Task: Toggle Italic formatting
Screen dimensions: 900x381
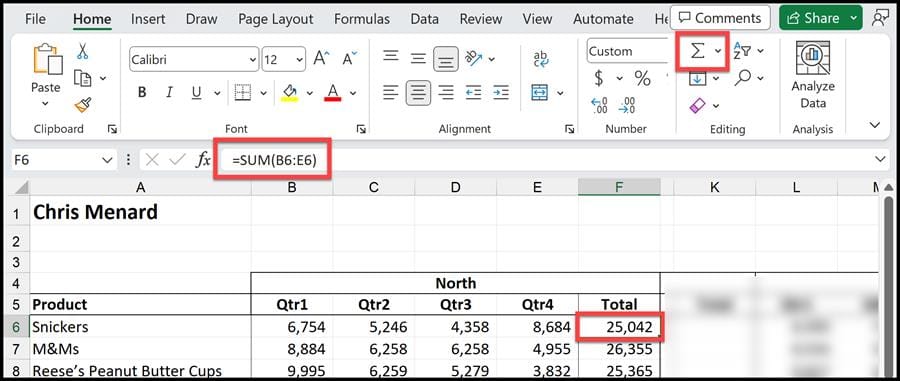Action: click(x=169, y=92)
